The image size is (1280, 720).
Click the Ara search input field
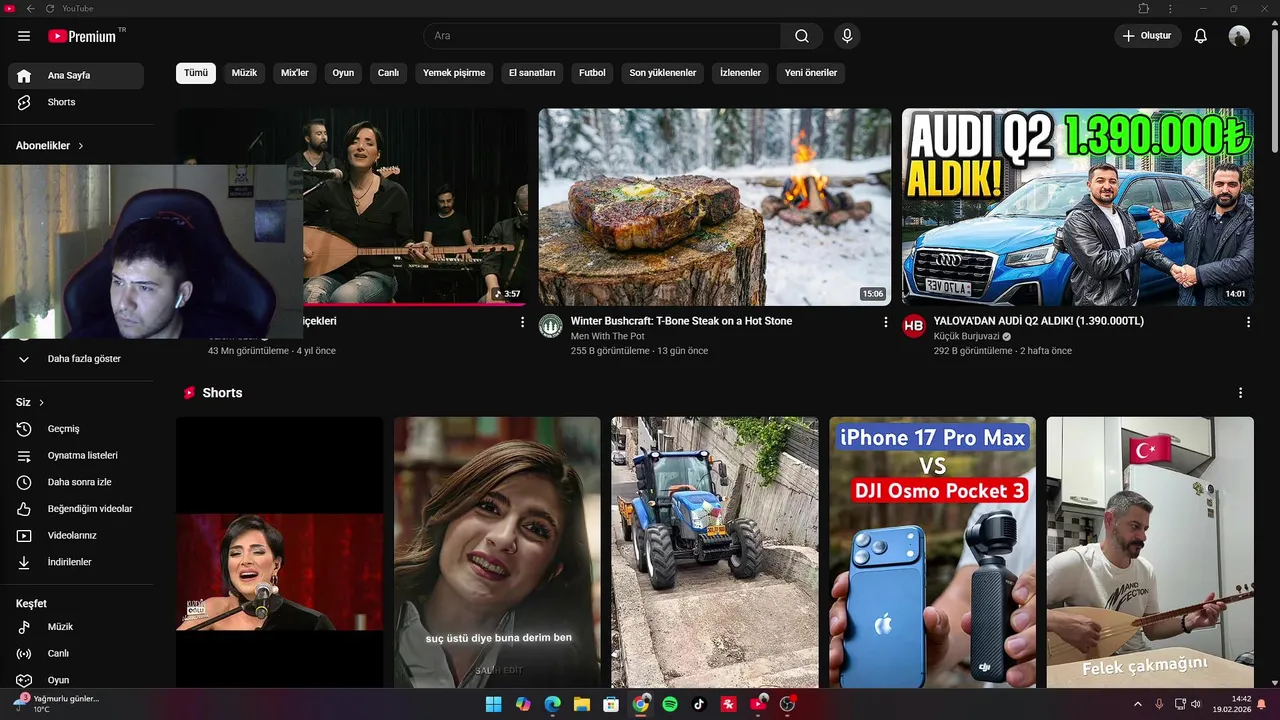(602, 36)
